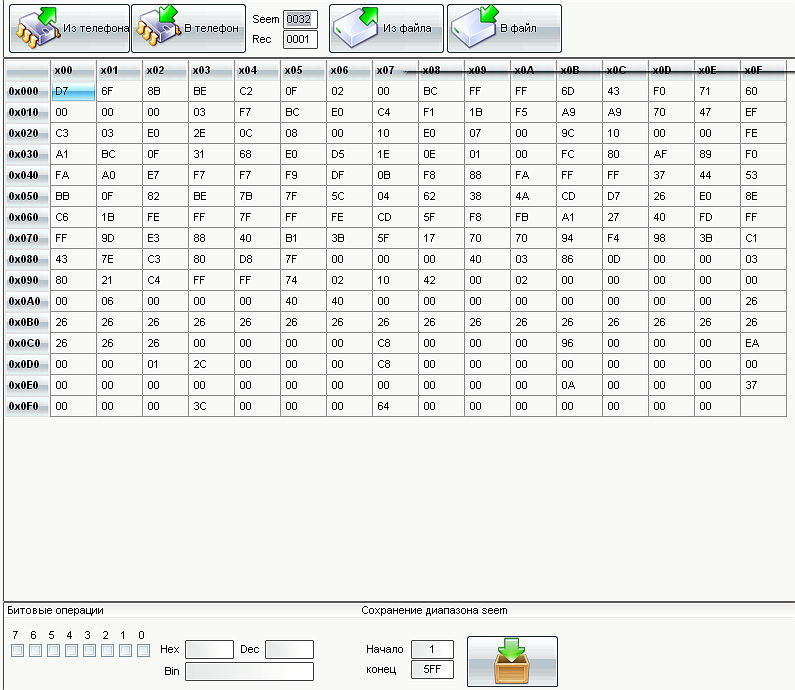The height and width of the screenshot is (690, 795).
Task: Select cell CD in row 0x060
Action: coord(395,217)
